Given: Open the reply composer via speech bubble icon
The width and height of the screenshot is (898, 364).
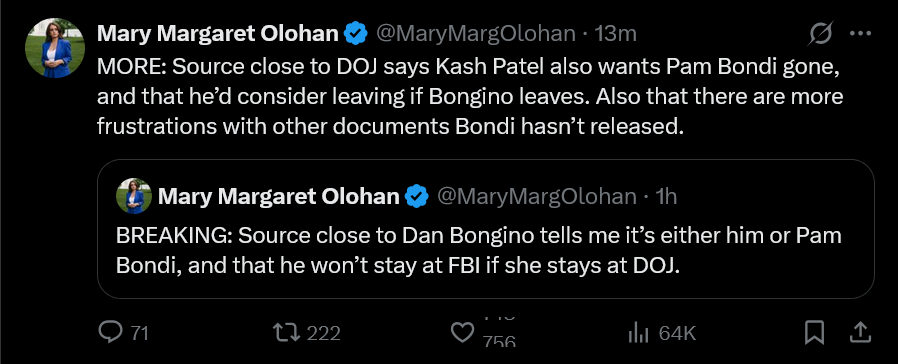Looking at the screenshot, I should pos(109,332).
